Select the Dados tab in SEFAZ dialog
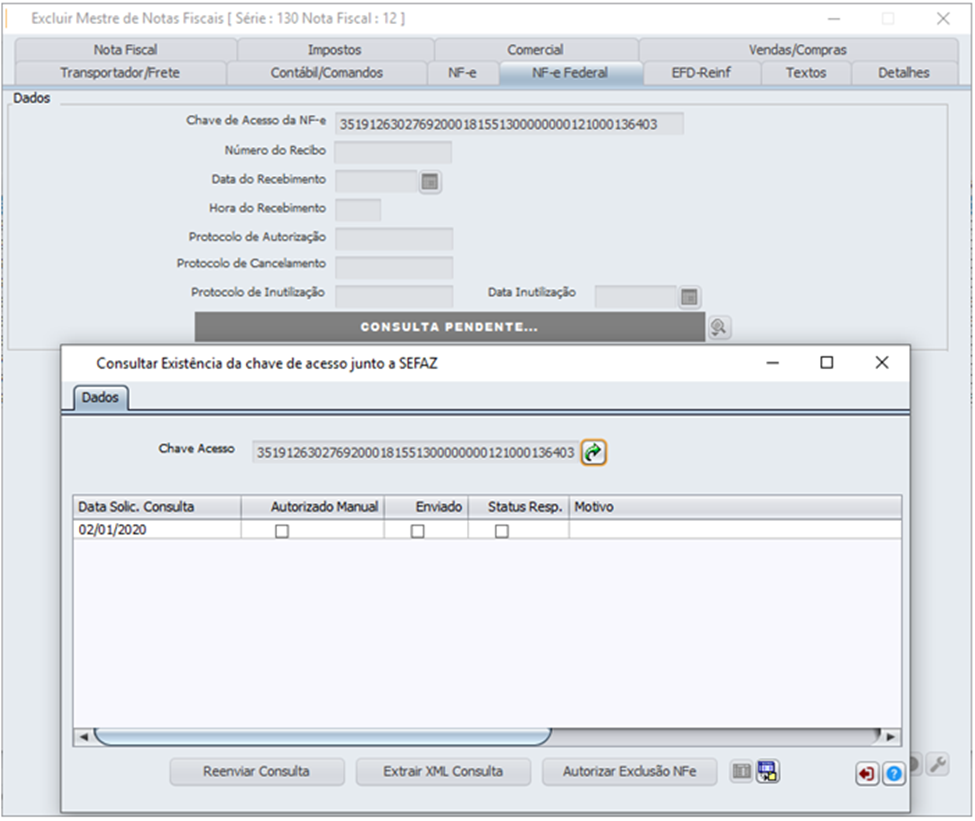This screenshot has width=975, height=821. pos(101,397)
